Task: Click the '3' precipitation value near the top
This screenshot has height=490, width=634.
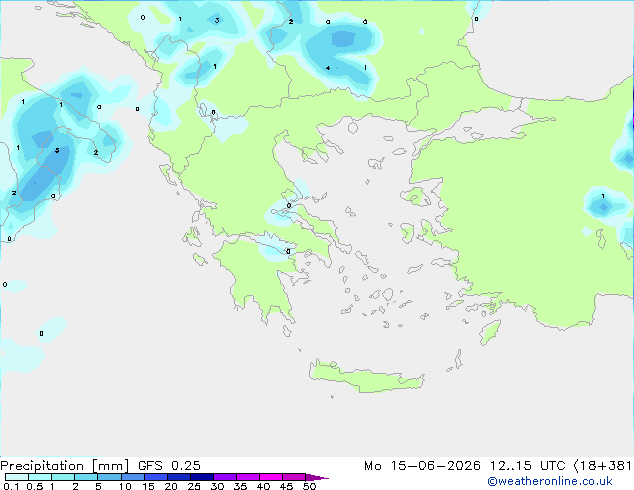Action: (x=217, y=20)
